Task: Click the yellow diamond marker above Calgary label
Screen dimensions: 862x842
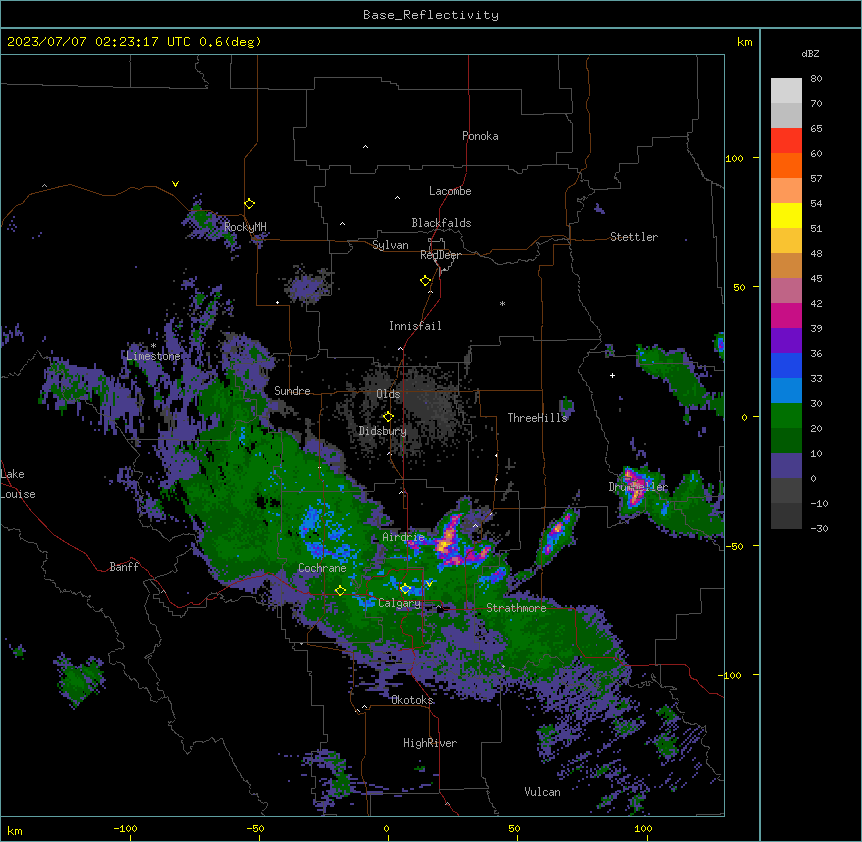Action: pos(405,589)
